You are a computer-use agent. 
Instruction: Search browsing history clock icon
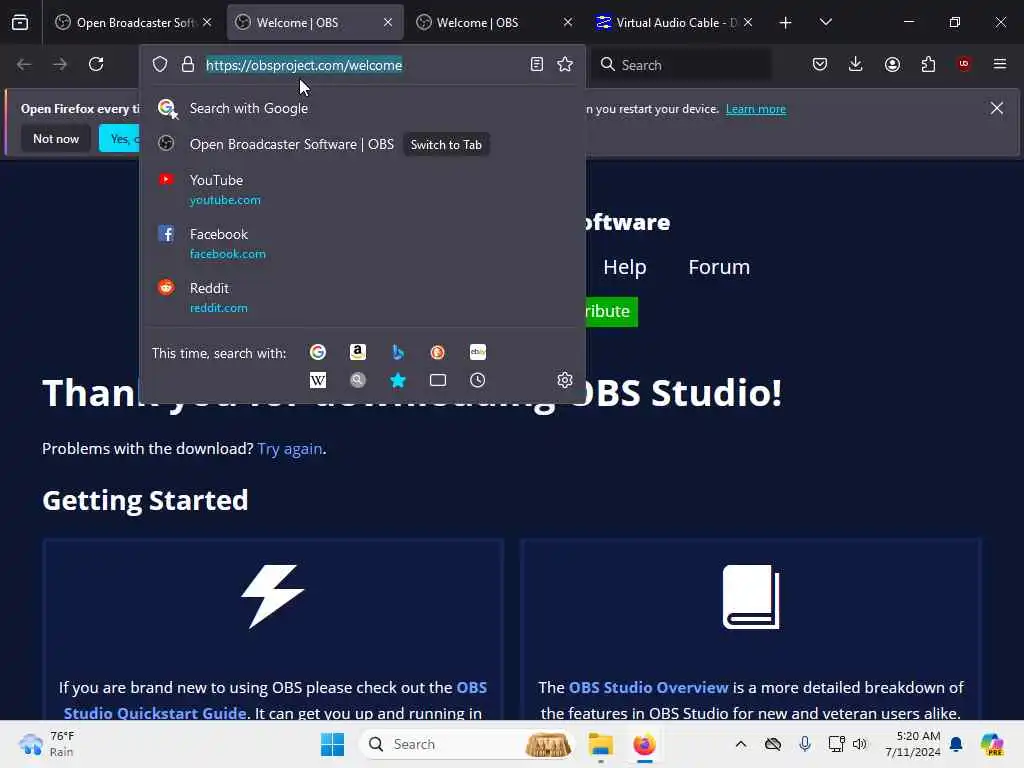pyautogui.click(x=478, y=380)
